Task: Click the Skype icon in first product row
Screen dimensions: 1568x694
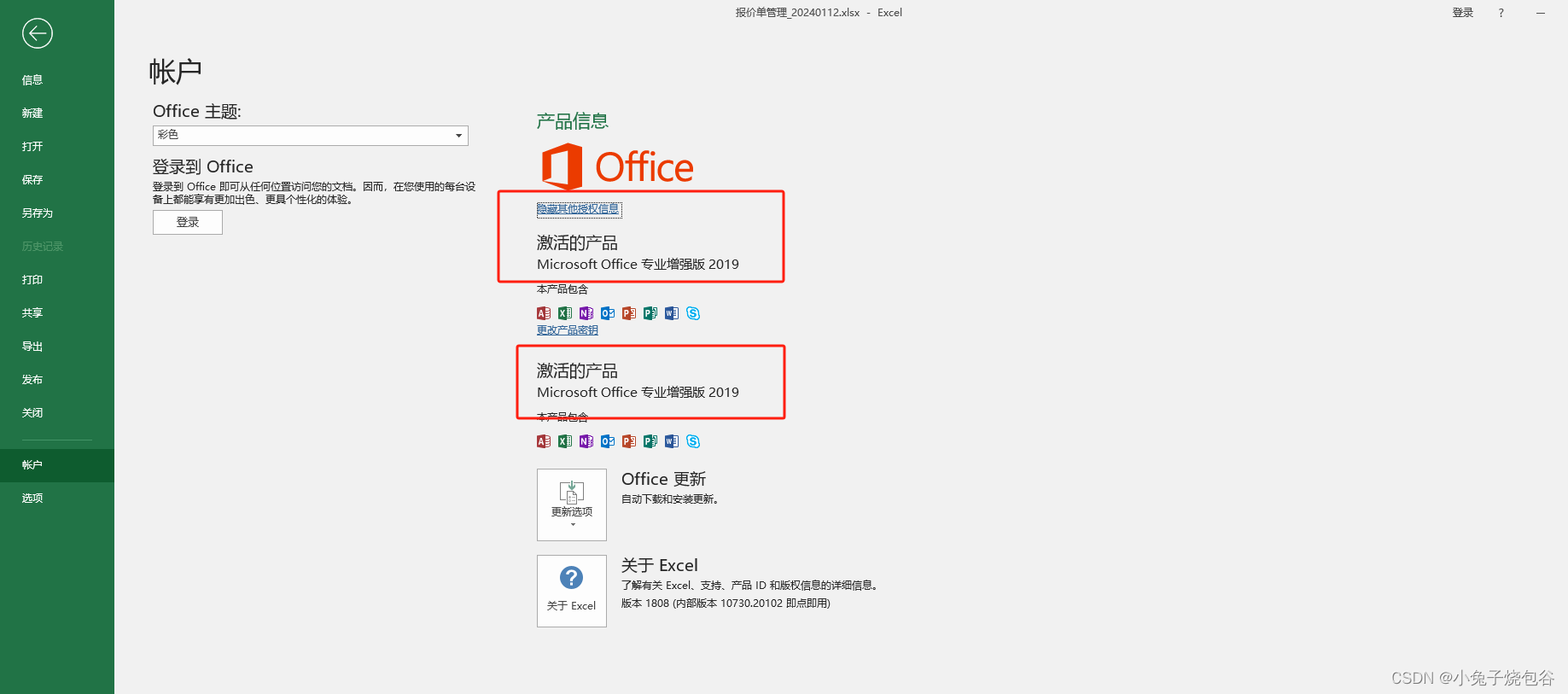Action: [x=693, y=313]
